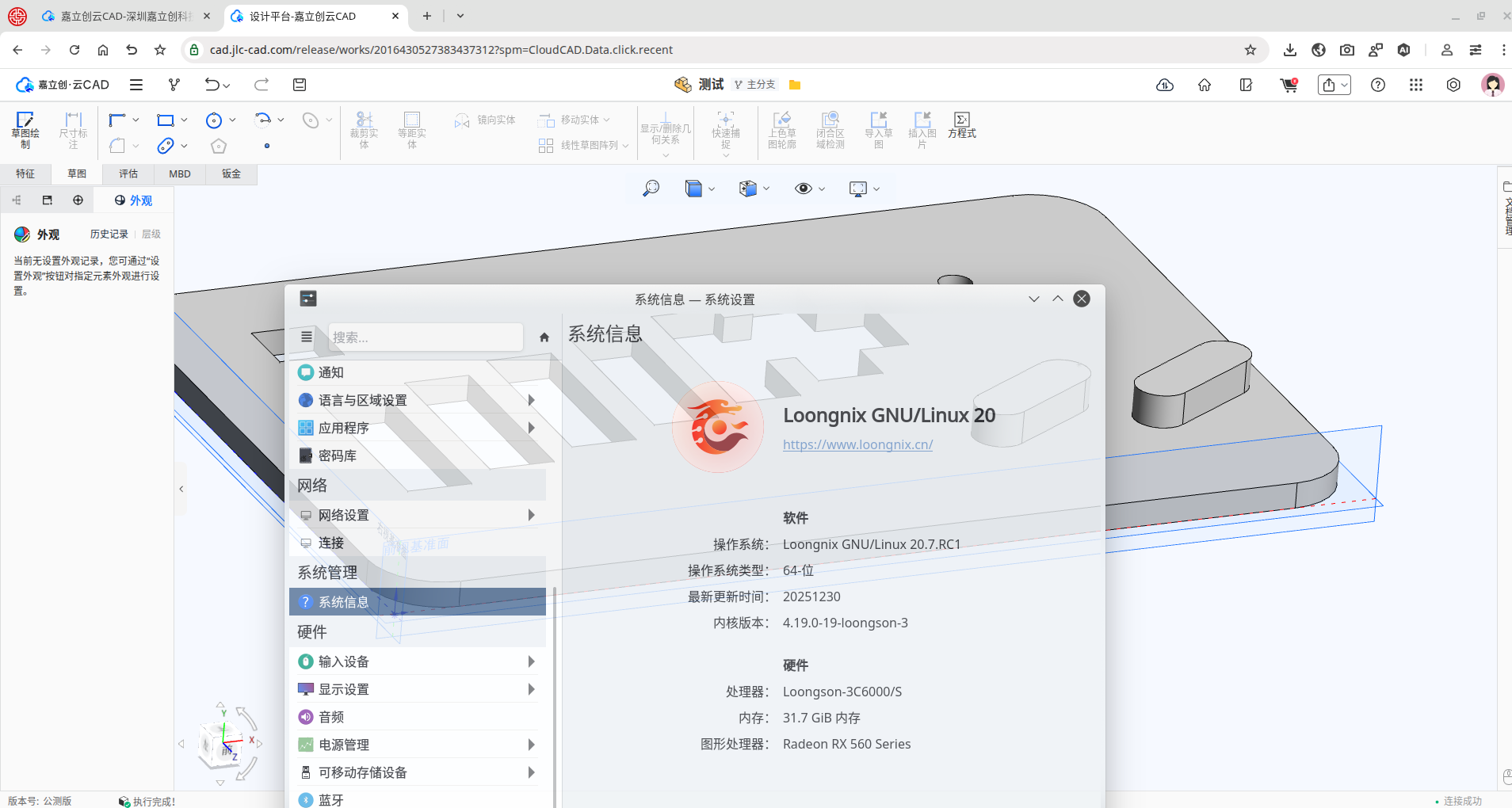This screenshot has height=808, width=1512.
Task: Open the share/export dropdown in header
Action: (x=1334, y=85)
